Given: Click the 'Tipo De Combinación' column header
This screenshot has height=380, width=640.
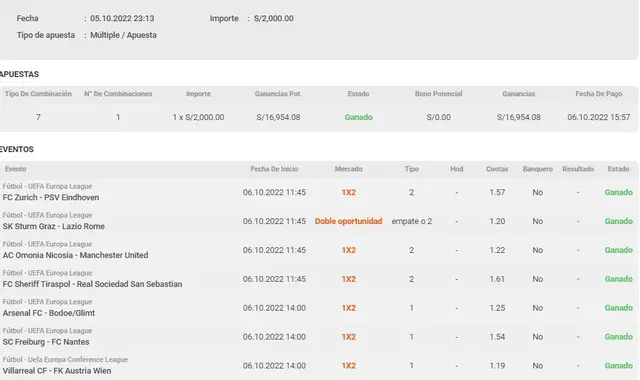Looking at the screenshot, I should click(38, 94).
